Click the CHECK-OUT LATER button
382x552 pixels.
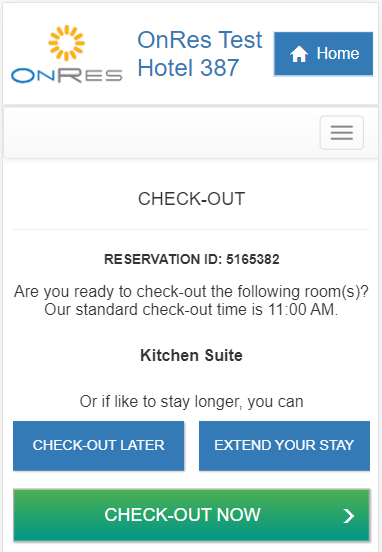pos(99,446)
